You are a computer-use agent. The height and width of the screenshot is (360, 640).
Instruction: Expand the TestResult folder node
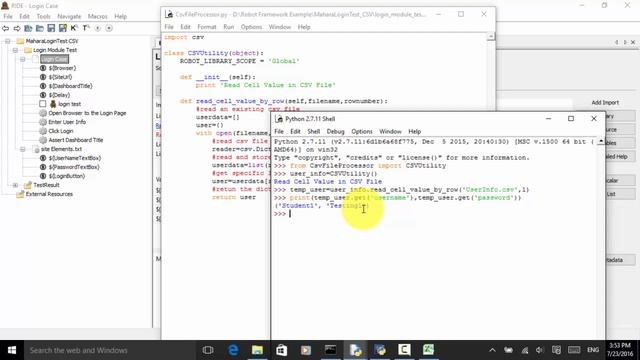[15, 185]
